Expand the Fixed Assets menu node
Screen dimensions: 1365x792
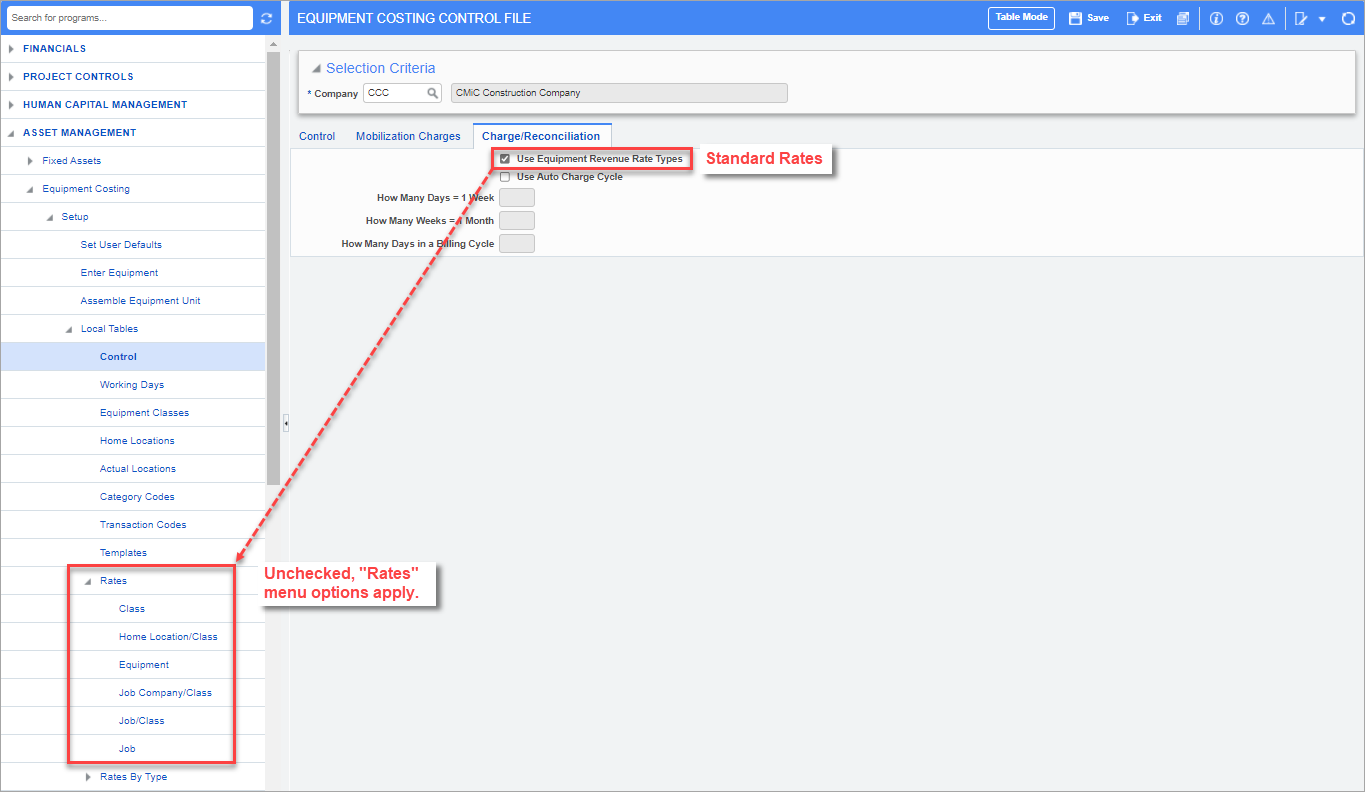[31, 161]
